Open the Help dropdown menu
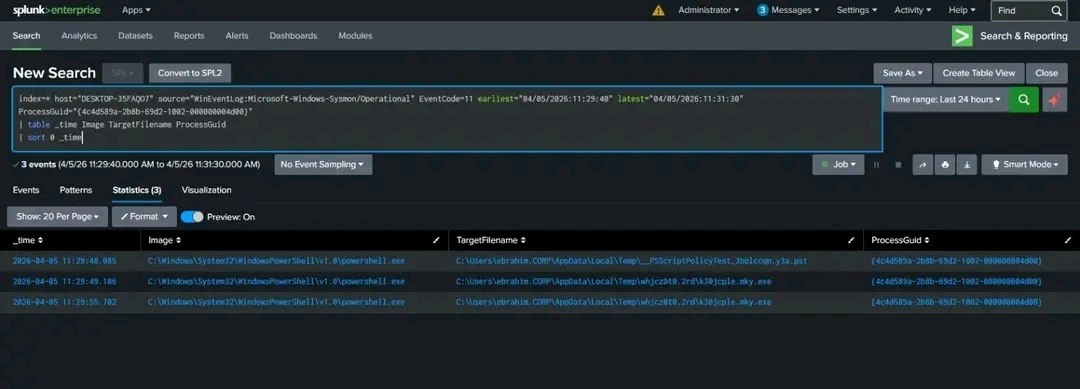 pos(962,10)
